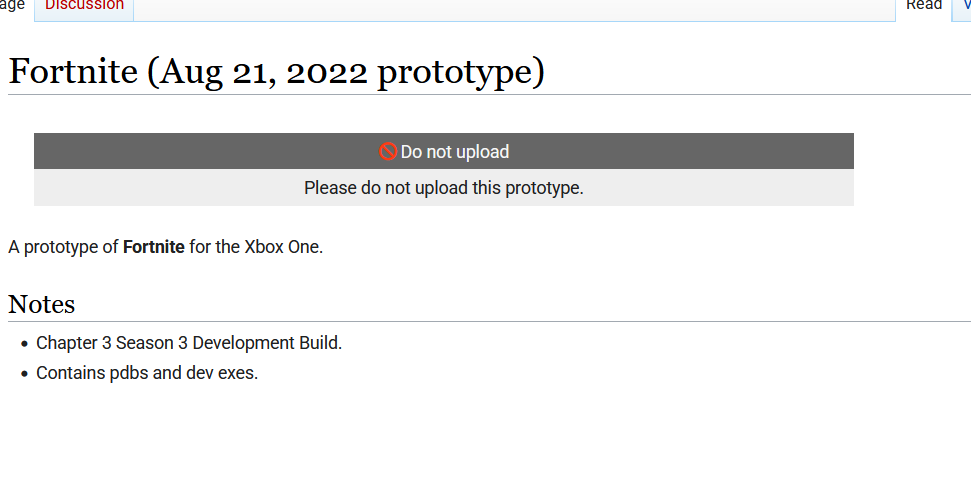Click "2022" in the page title

point(327,72)
